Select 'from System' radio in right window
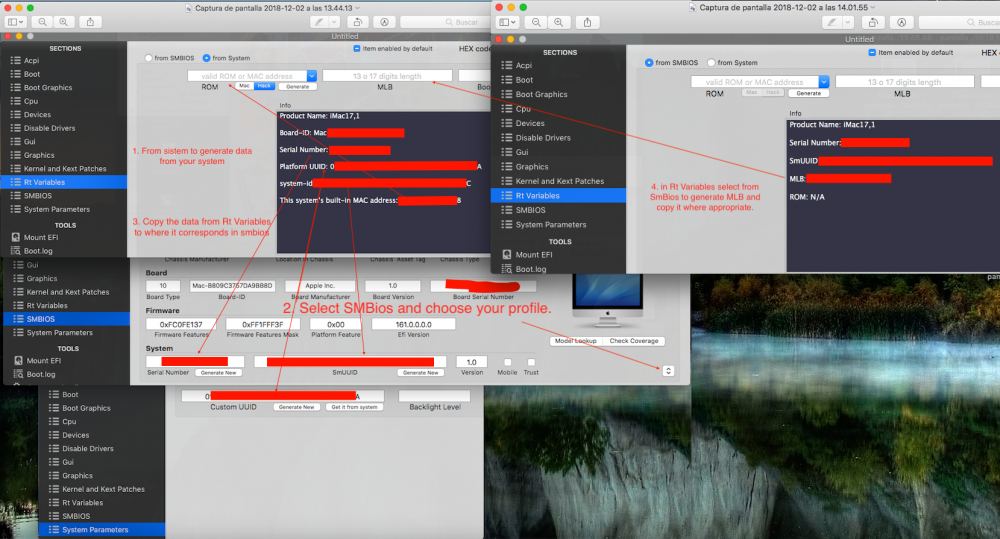Screen dimensions: 1000x539 711,63
